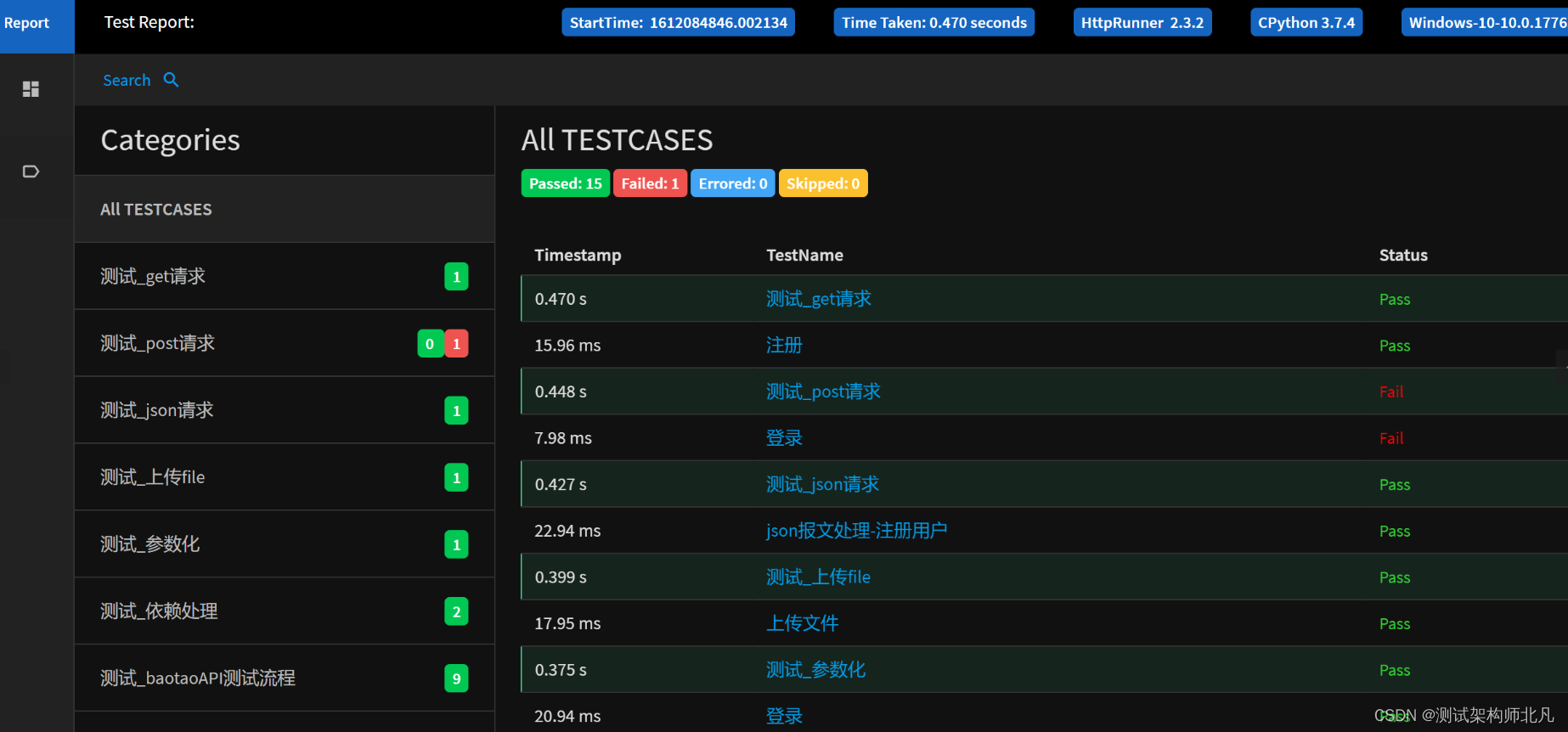
Task: Open the 测试_get请求 link in the test table
Action: coord(819,299)
